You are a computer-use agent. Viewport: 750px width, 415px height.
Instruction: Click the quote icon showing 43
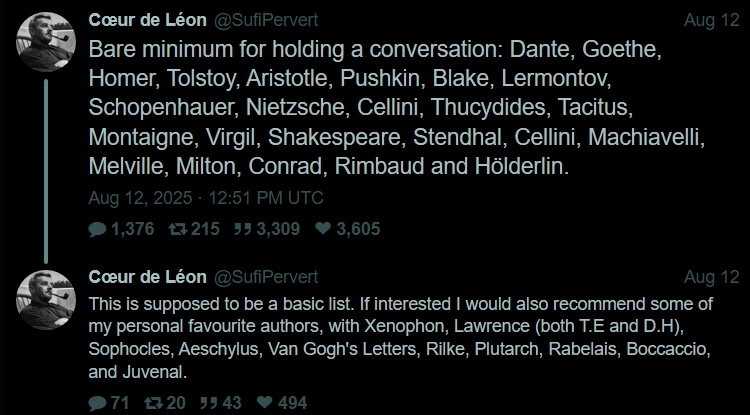tap(209, 403)
